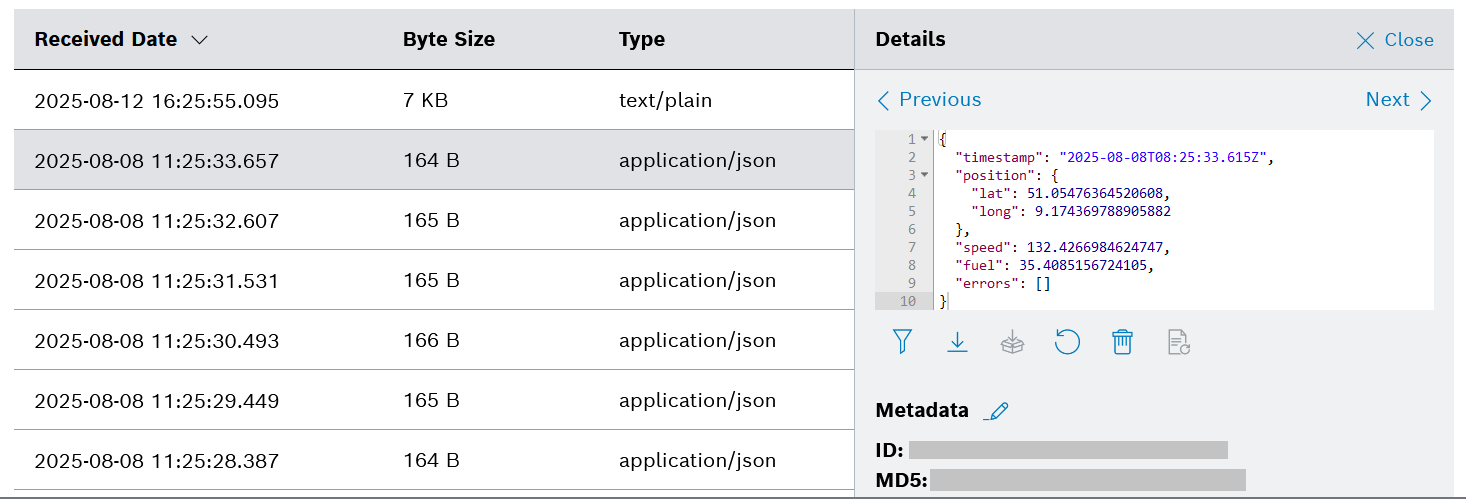Viewport: 1466px width, 501px height.
Task: Delete the entry with trash icon
Action: [x=1122, y=343]
